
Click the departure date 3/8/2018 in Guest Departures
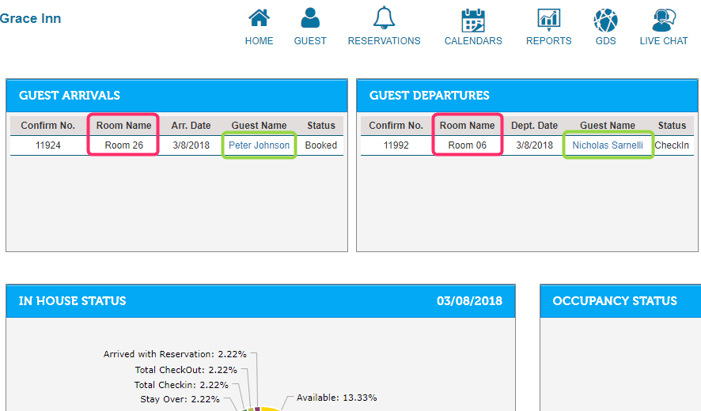tap(534, 145)
